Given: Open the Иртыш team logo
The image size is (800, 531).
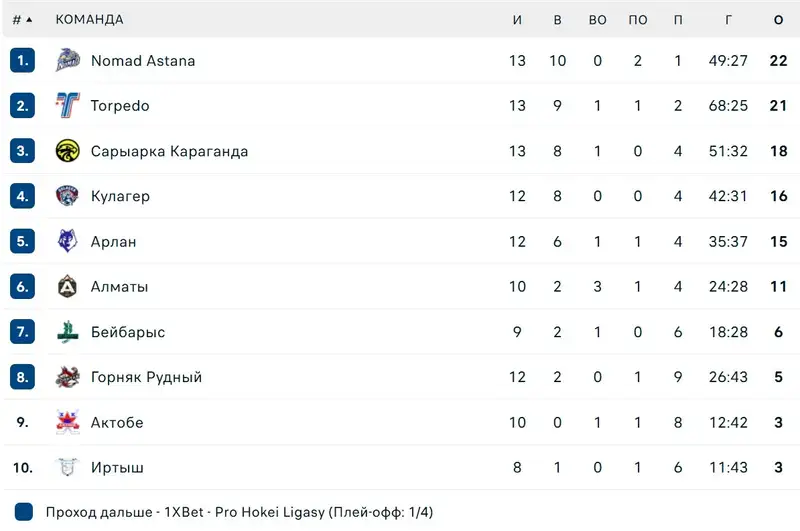Looking at the screenshot, I should (x=67, y=467).
